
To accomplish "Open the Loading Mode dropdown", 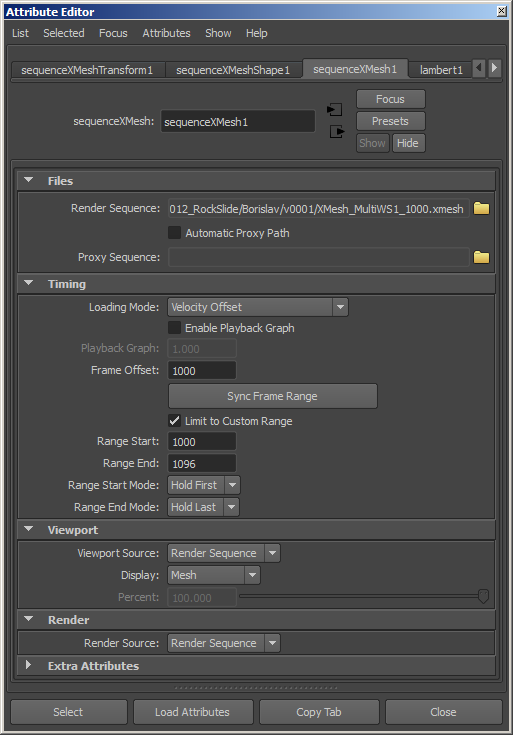I will pos(258,307).
